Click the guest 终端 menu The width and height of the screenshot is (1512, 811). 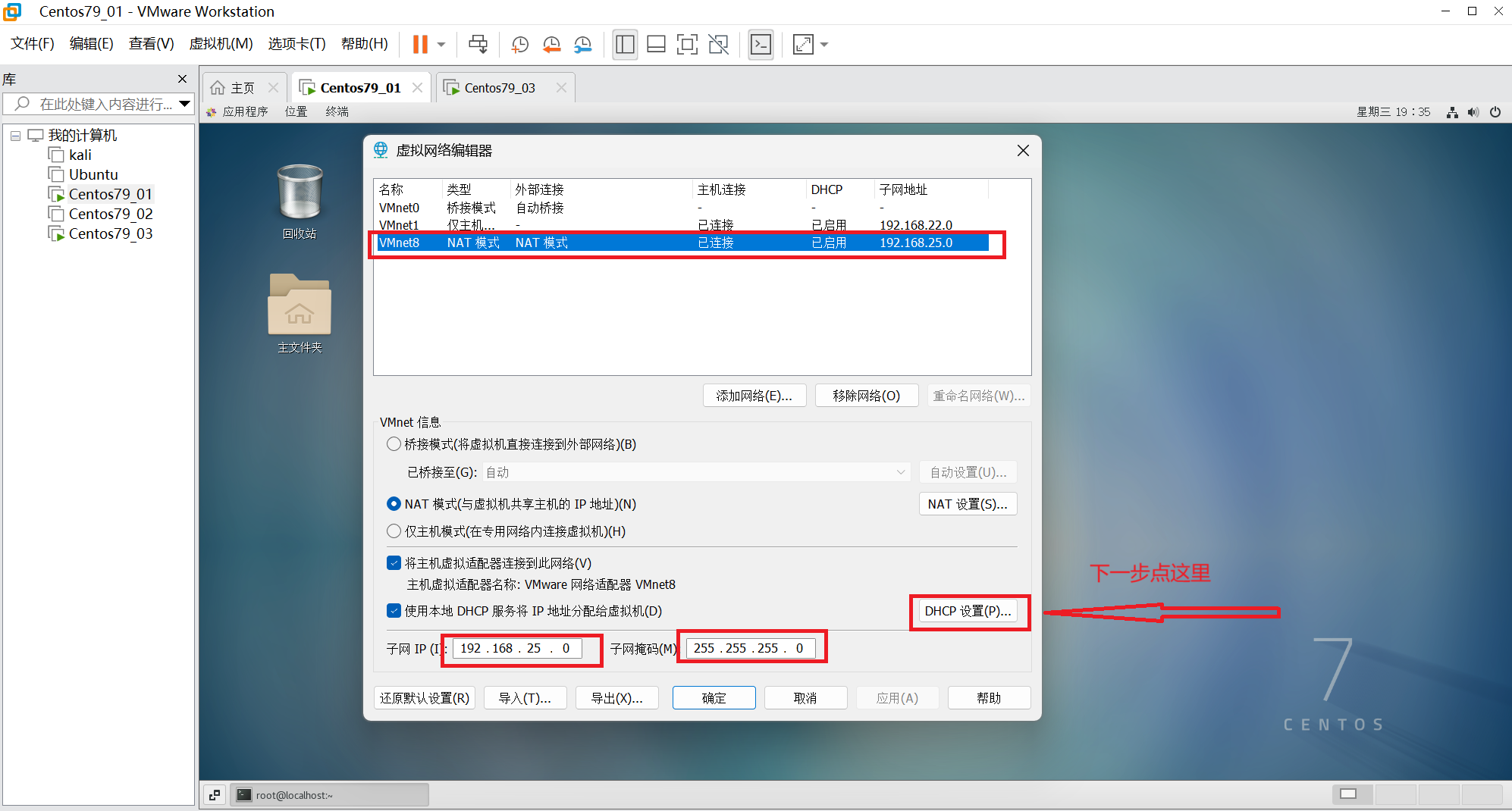tap(337, 111)
